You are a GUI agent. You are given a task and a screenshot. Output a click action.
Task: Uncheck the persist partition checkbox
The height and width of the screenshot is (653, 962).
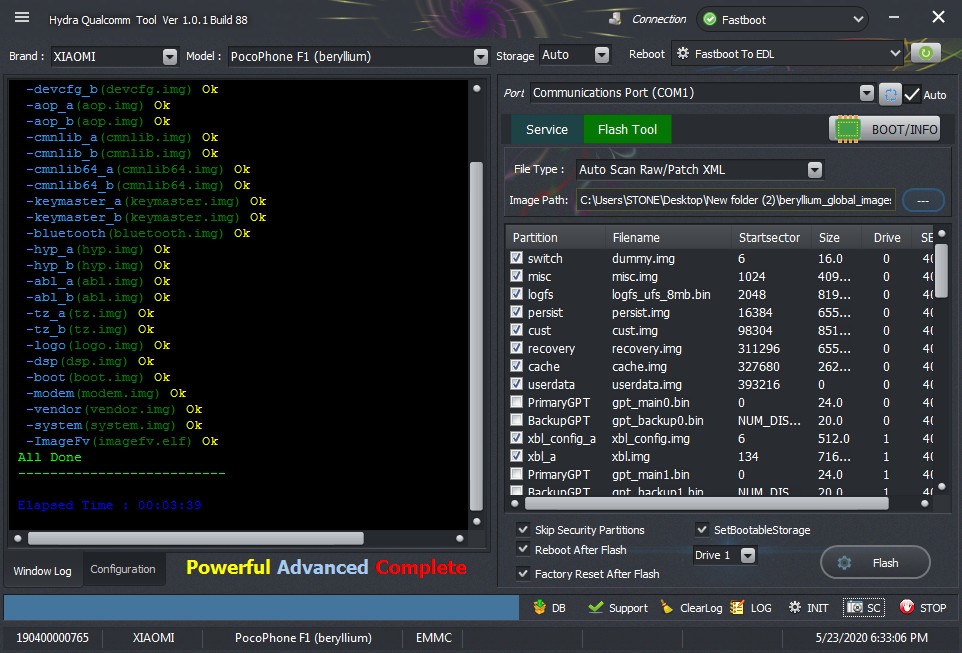click(517, 312)
